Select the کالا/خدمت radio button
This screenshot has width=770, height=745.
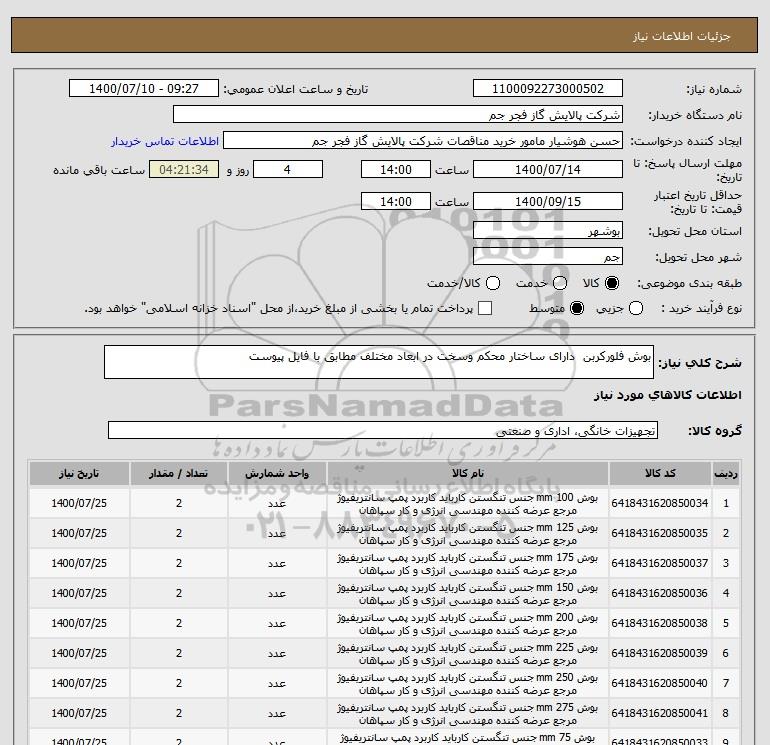pos(493,283)
